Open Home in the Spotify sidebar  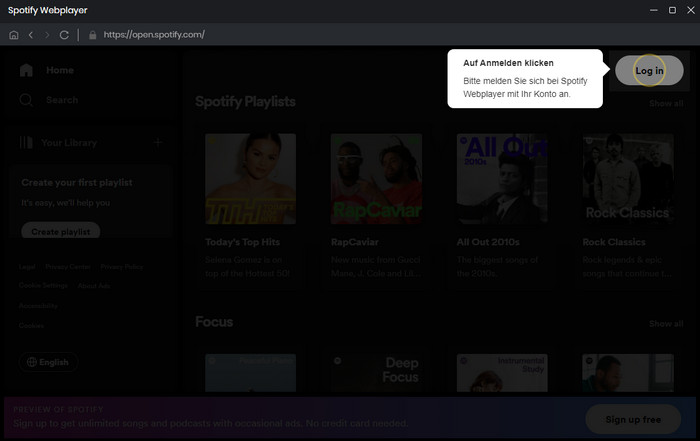60,70
